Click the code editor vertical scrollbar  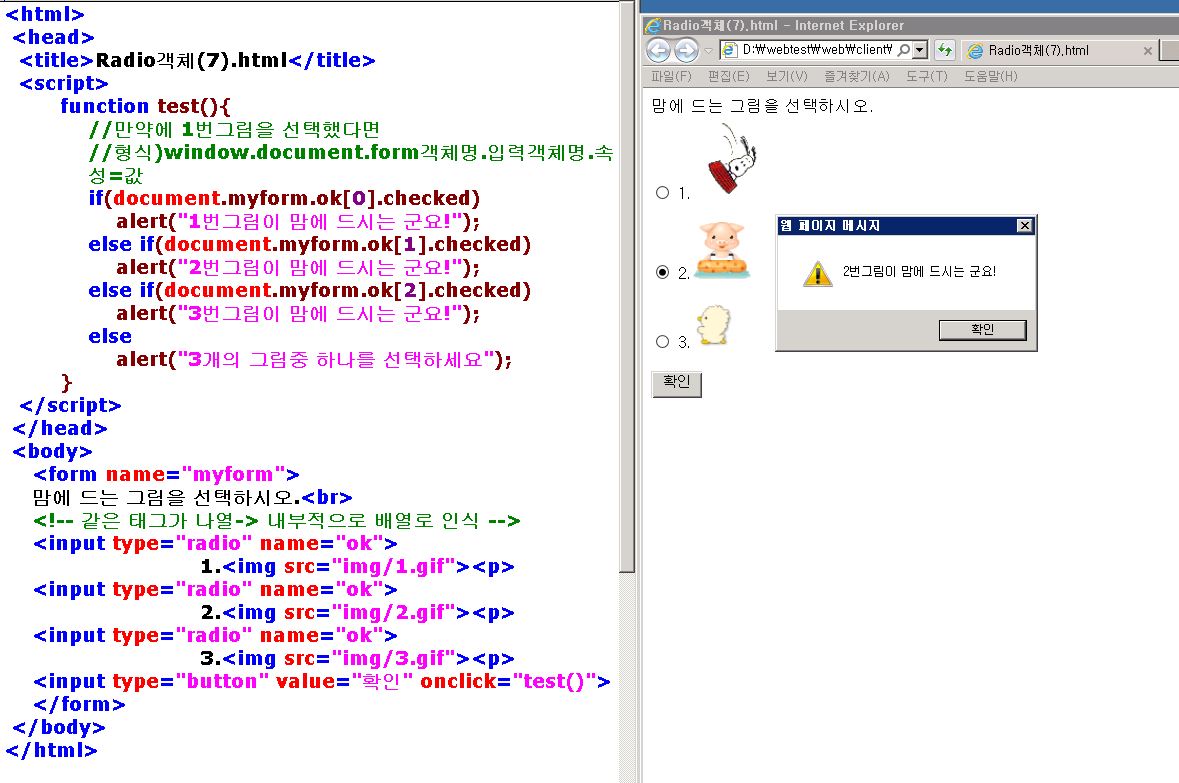627,286
